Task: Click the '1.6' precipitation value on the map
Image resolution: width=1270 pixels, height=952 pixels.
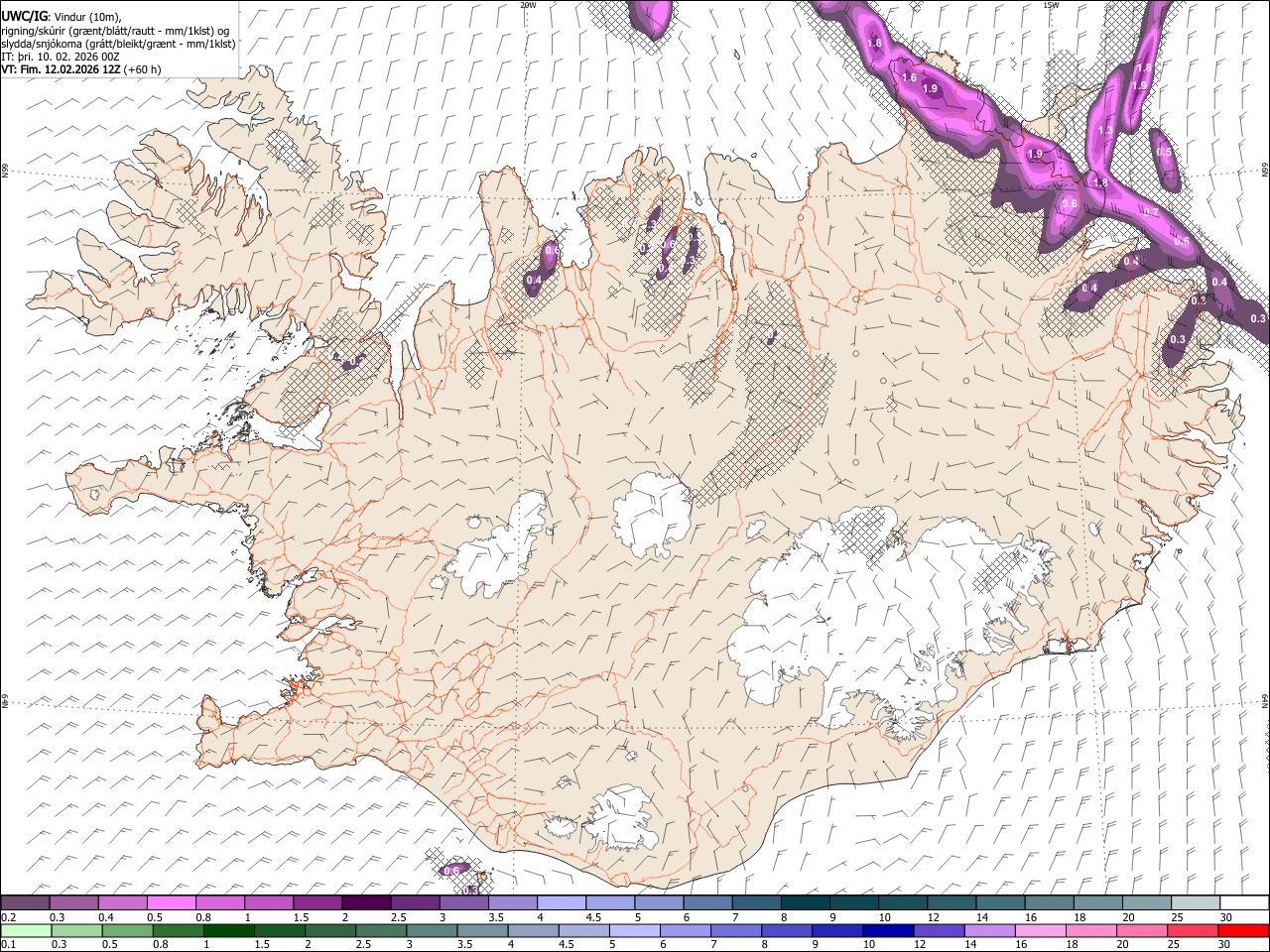Action: coord(909,77)
